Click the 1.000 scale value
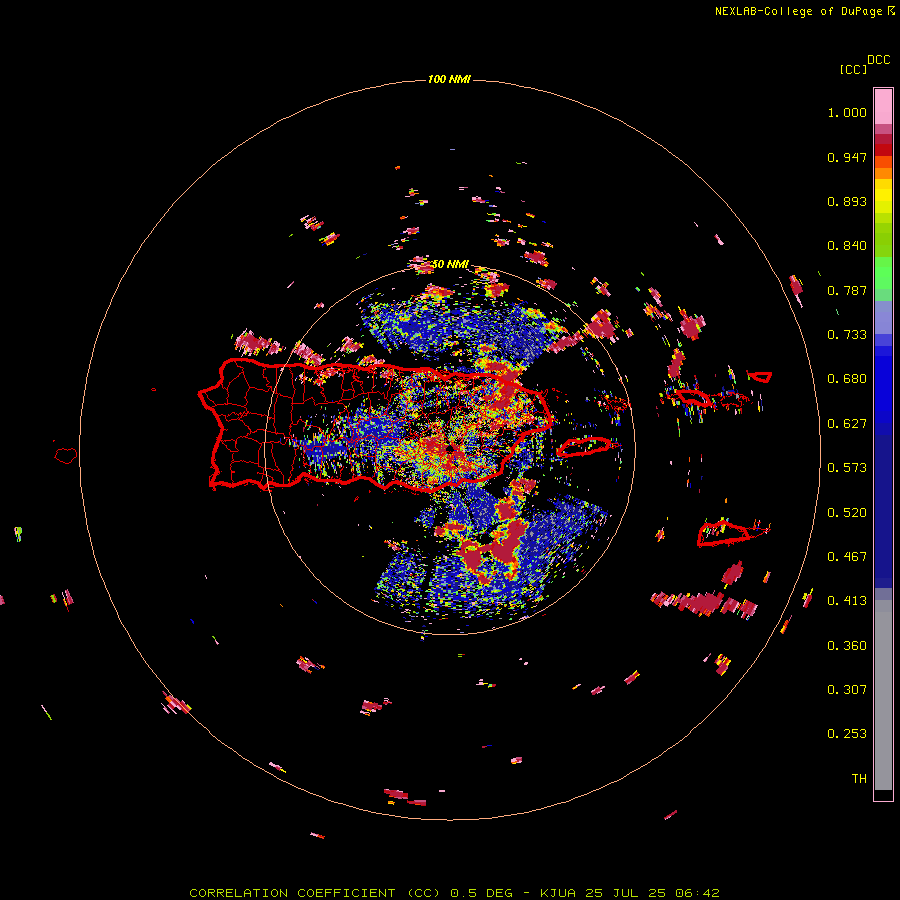 [x=847, y=112]
